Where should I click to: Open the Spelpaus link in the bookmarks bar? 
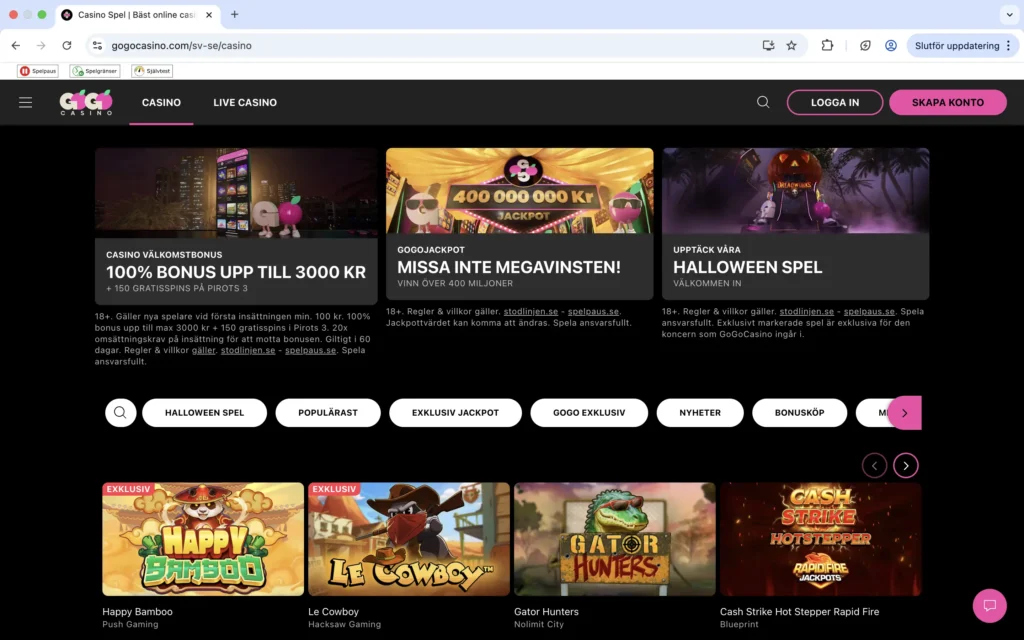pos(36,70)
